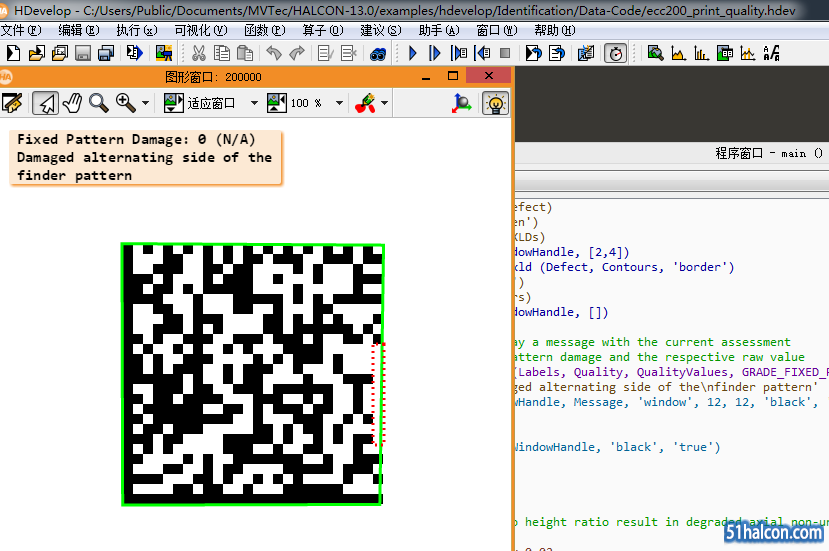Open a program file using the folder icon
Viewport: 829px width, 551px height.
click(x=36, y=53)
